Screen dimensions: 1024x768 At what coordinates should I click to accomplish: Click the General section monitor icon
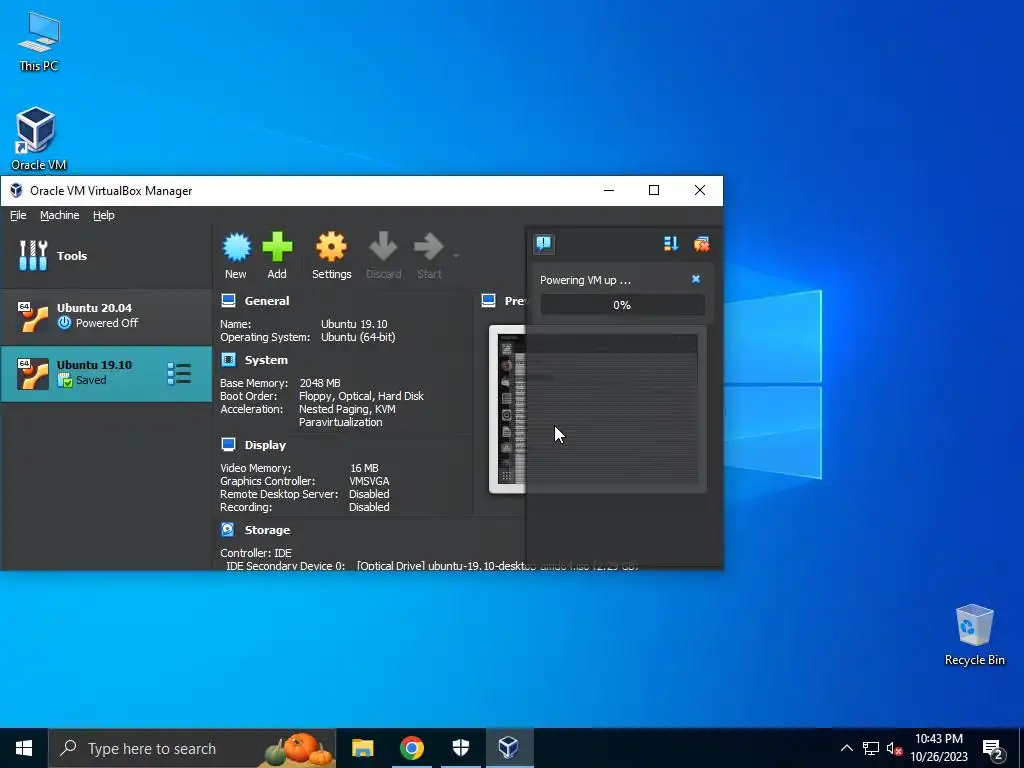228,300
